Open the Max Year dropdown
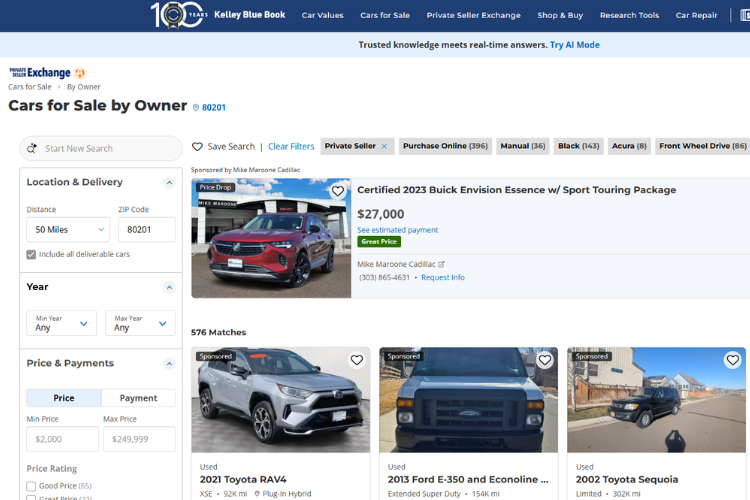Image resolution: width=750 pixels, height=500 pixels. click(141, 323)
